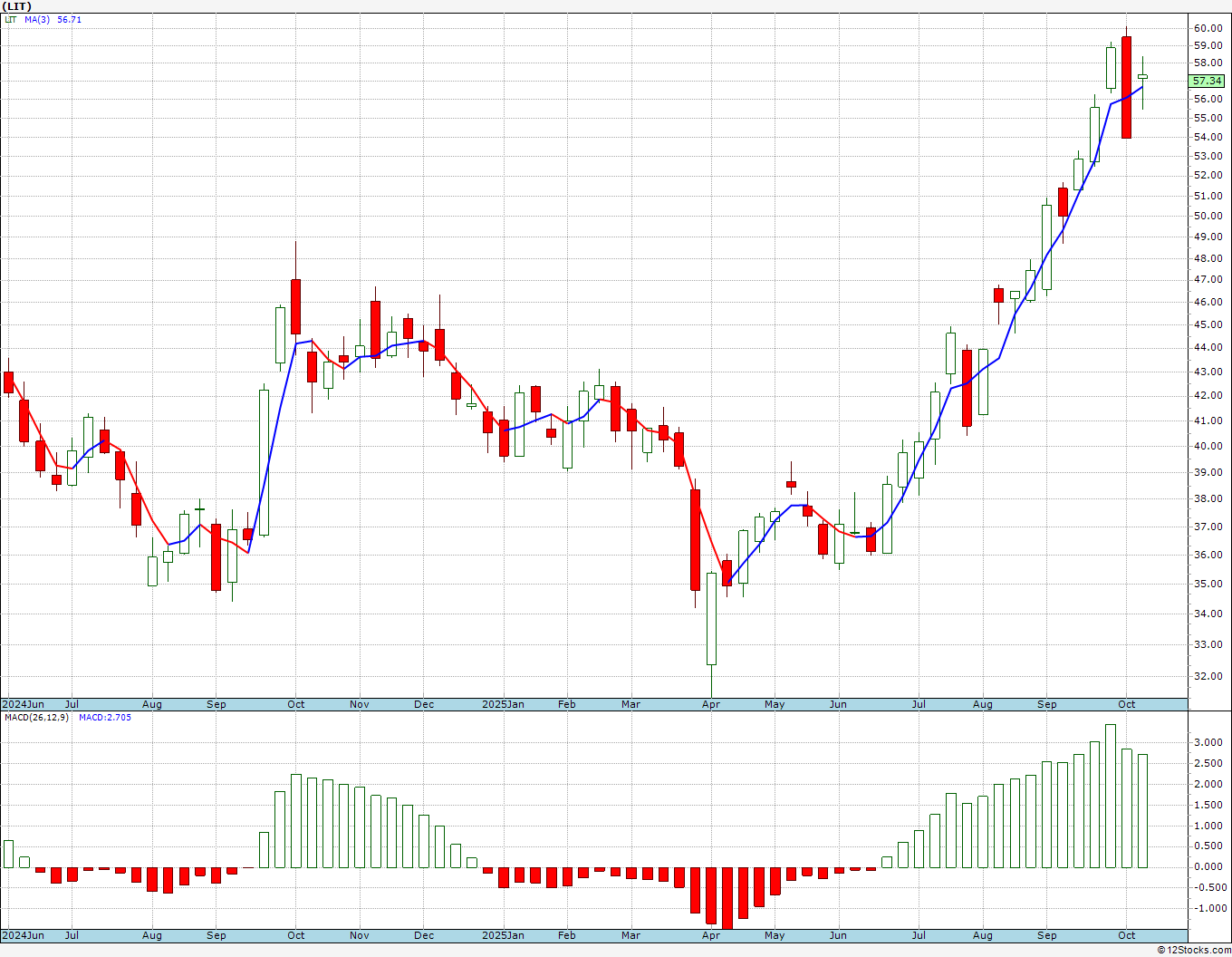The image size is (1232, 957).
Task: Click the 3.000 MACD axis value
Action: [1208, 742]
